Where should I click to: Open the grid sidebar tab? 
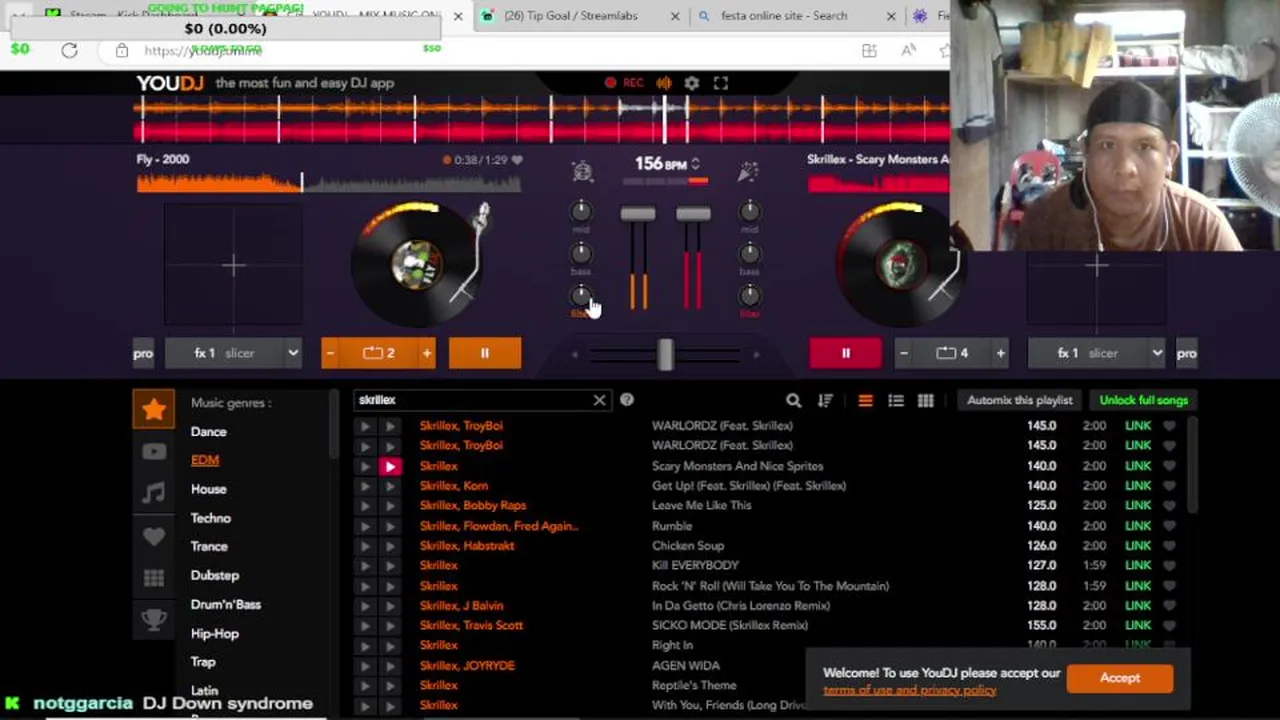pyautogui.click(x=154, y=578)
